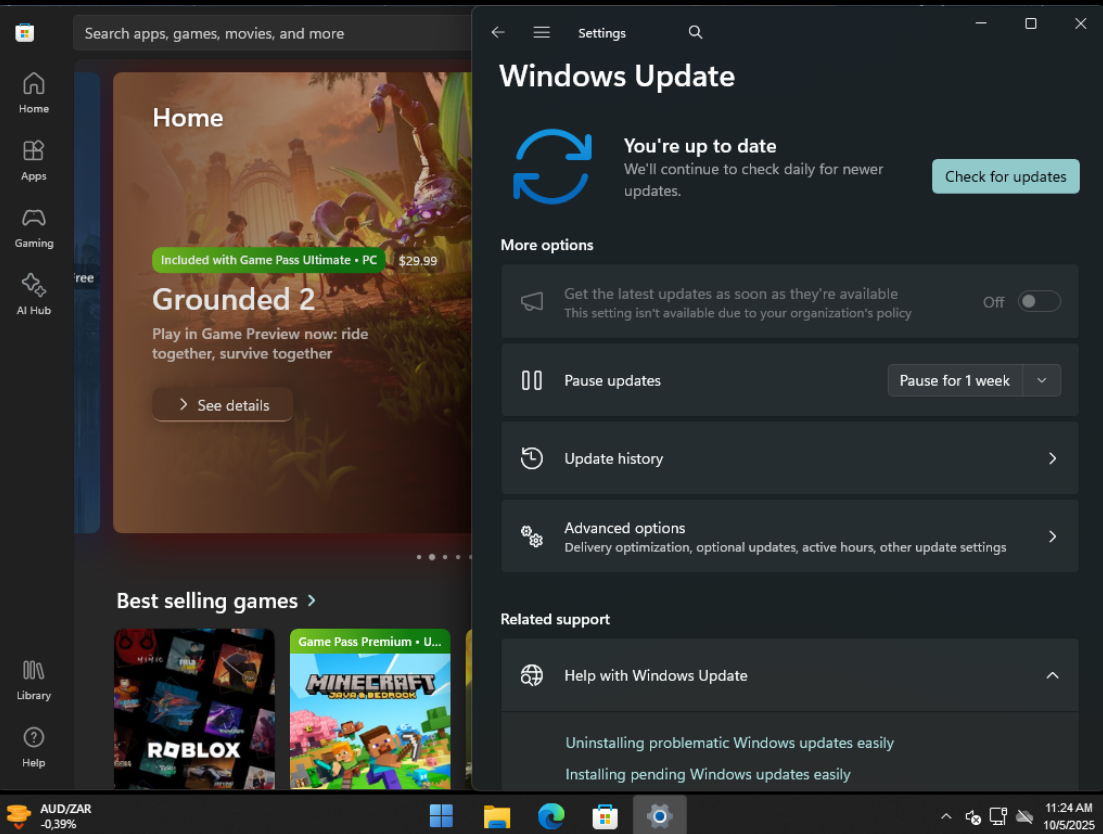The image size is (1103, 834).
Task: Open Apps section in Microsoft Store
Action: tap(34, 160)
